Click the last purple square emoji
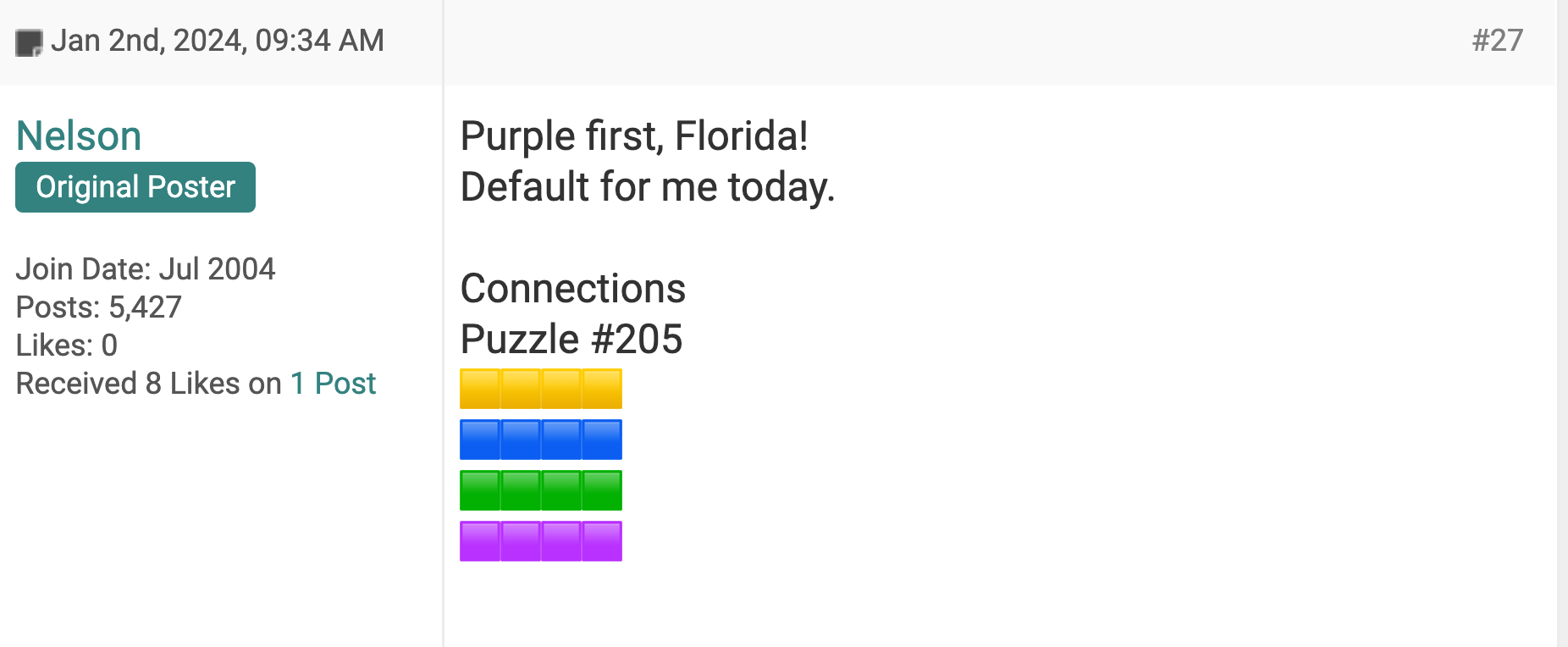This screenshot has height=647, width=1568. point(602,541)
